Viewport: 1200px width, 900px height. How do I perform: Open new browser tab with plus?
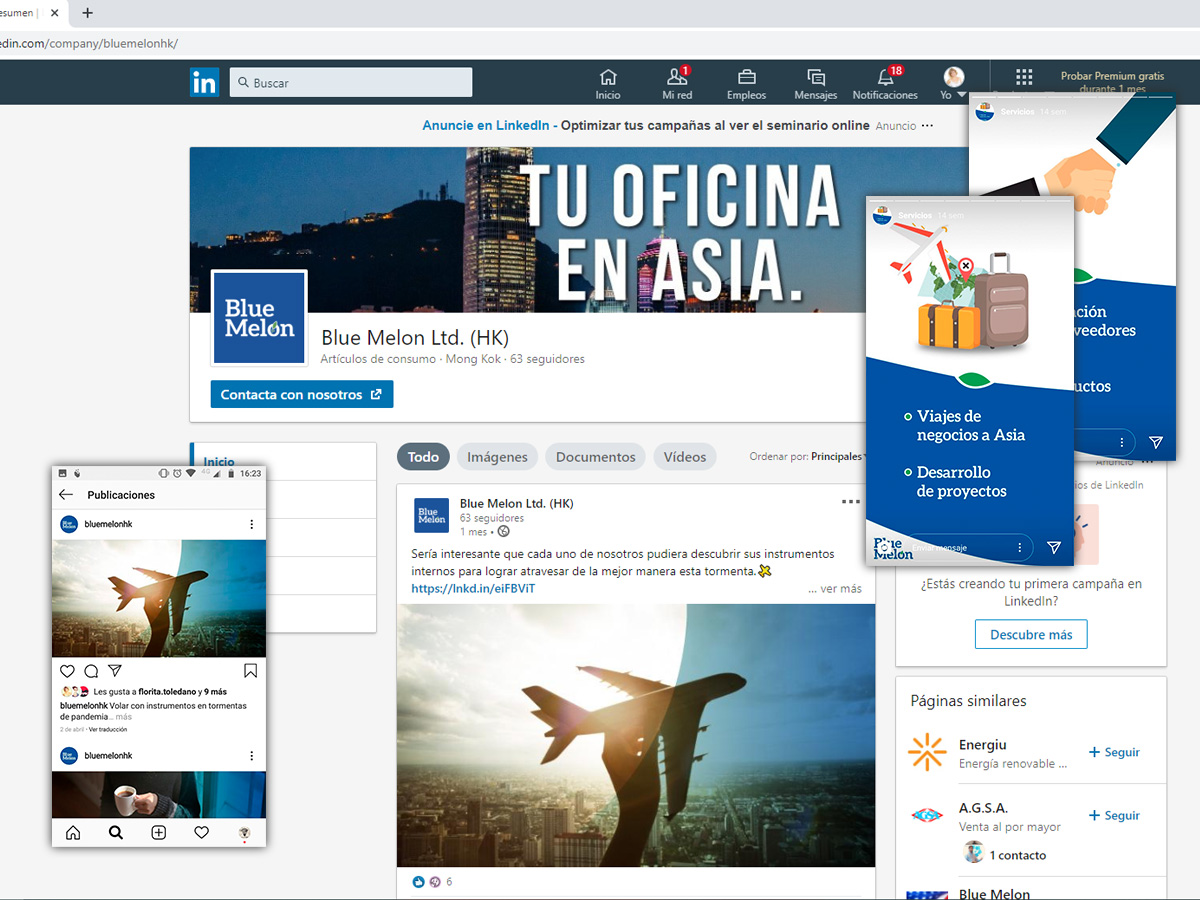click(88, 13)
